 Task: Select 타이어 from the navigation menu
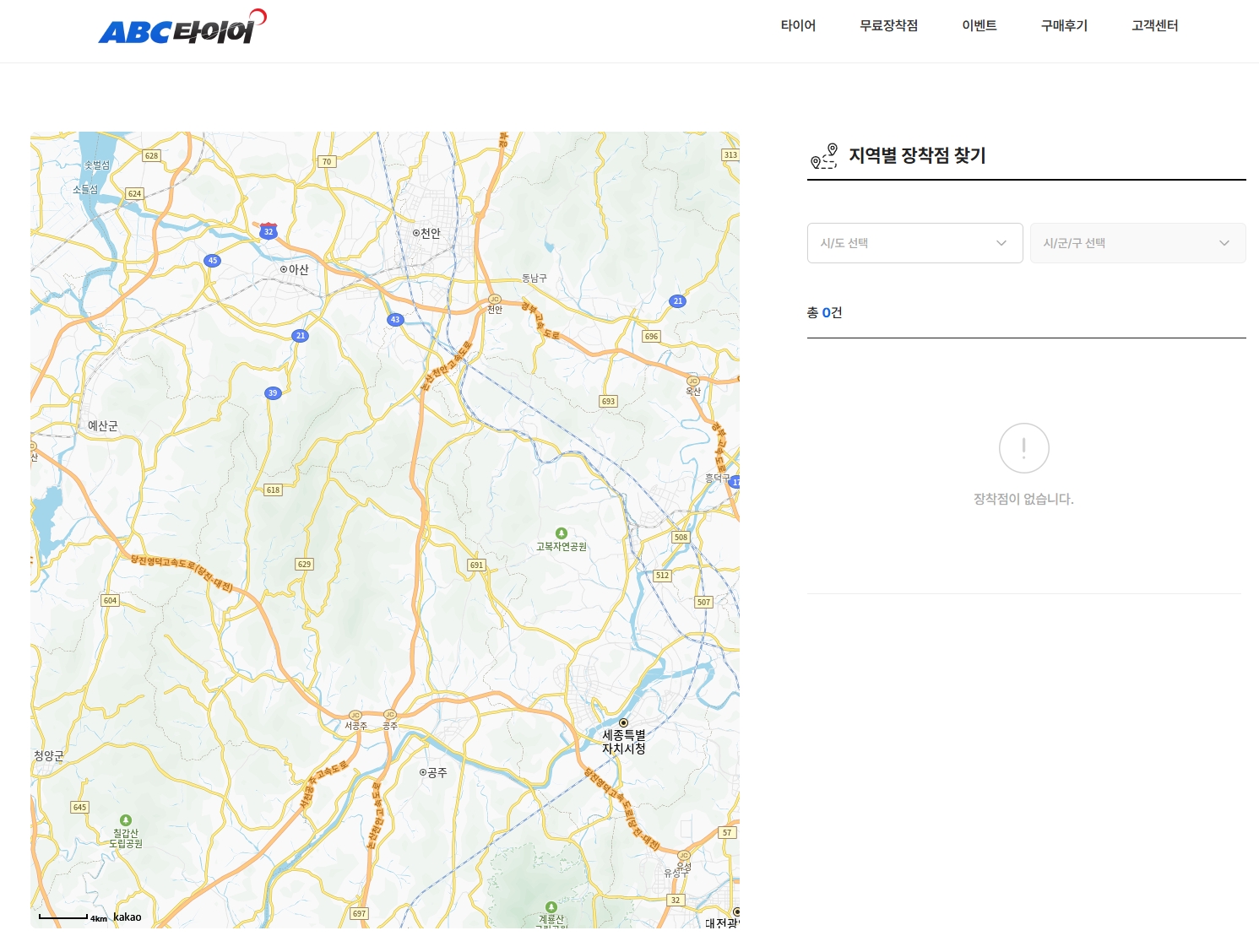point(799,26)
